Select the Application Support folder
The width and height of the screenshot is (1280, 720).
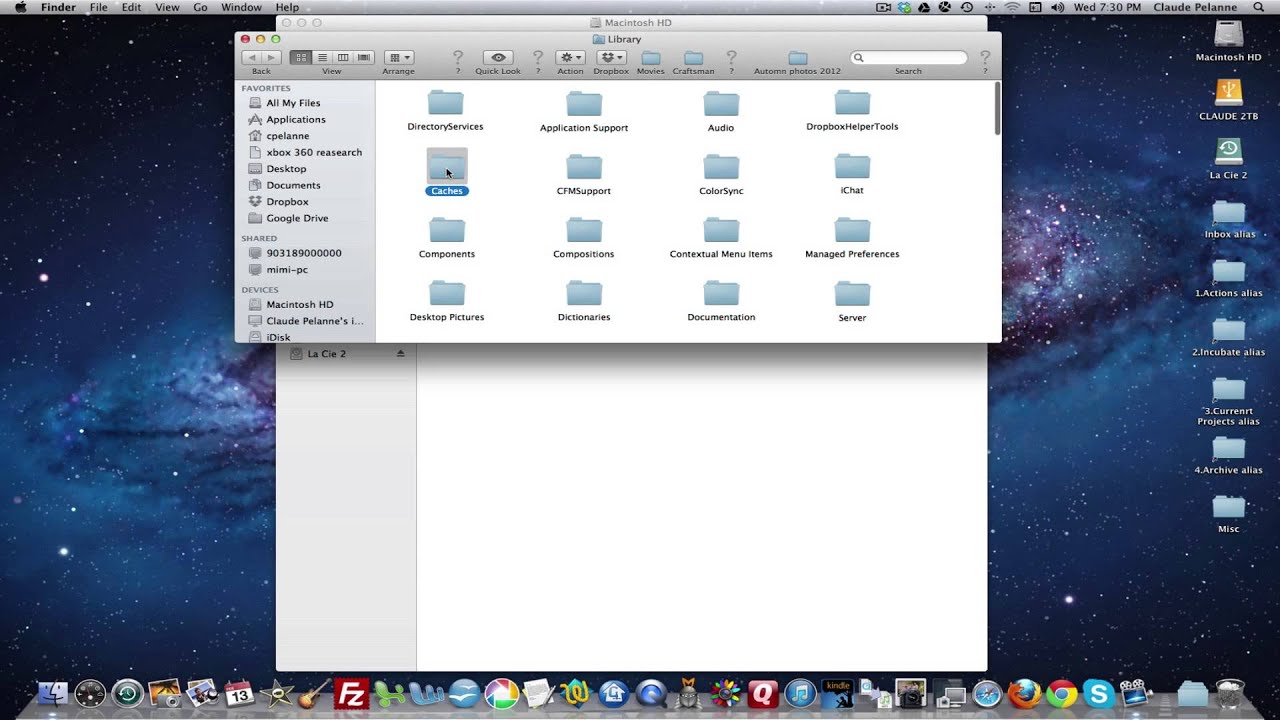584,111
